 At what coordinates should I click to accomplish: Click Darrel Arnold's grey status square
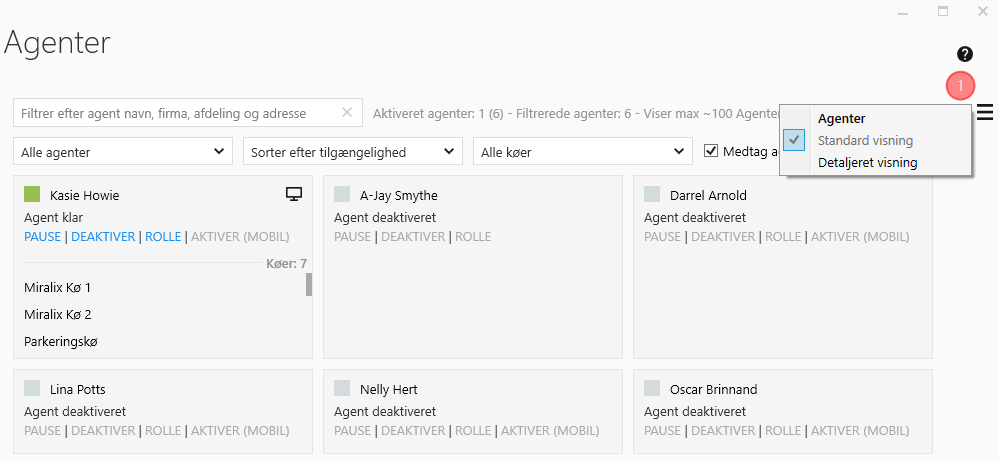click(652, 195)
